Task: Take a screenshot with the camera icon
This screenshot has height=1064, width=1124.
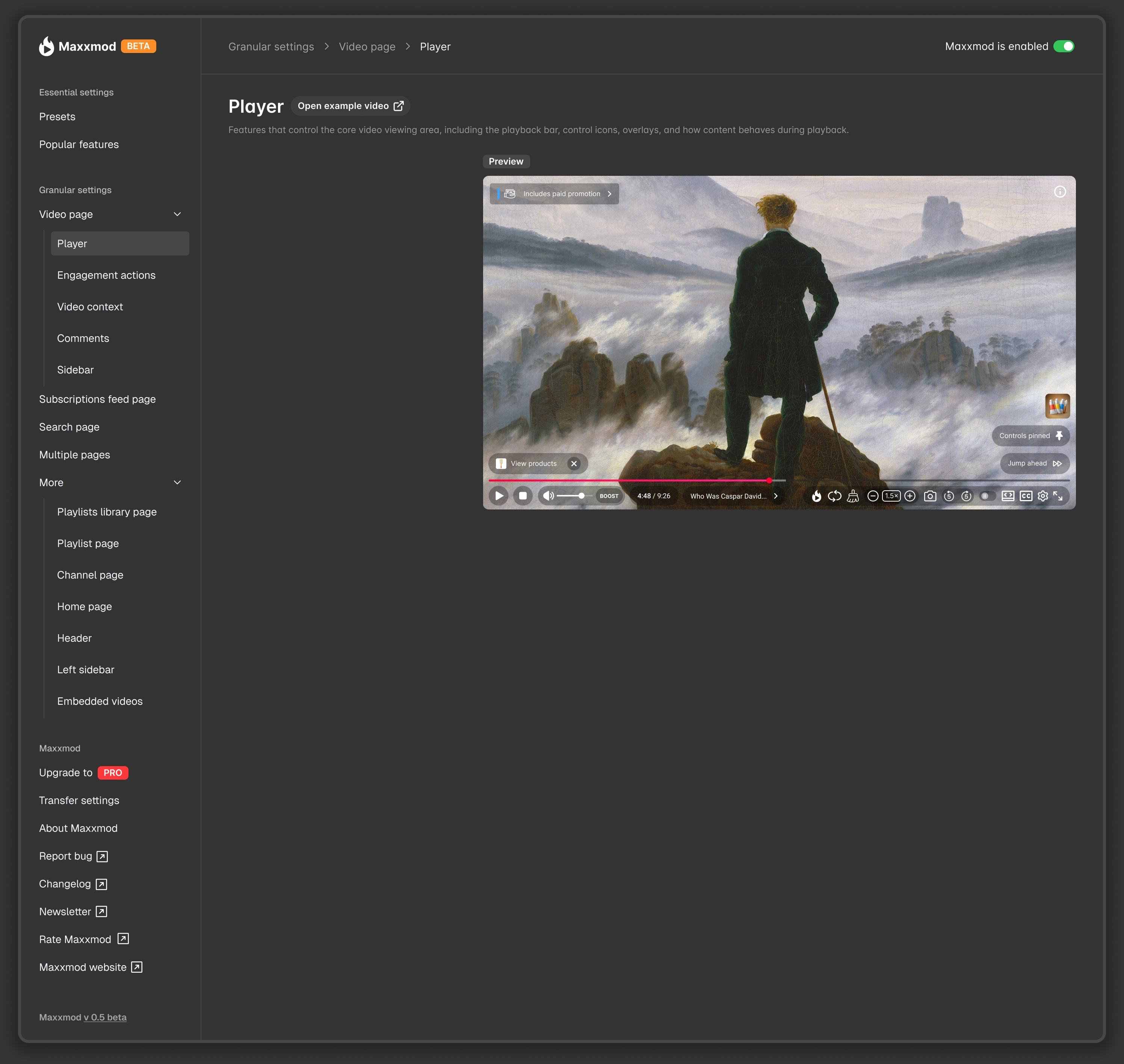Action: tap(931, 496)
